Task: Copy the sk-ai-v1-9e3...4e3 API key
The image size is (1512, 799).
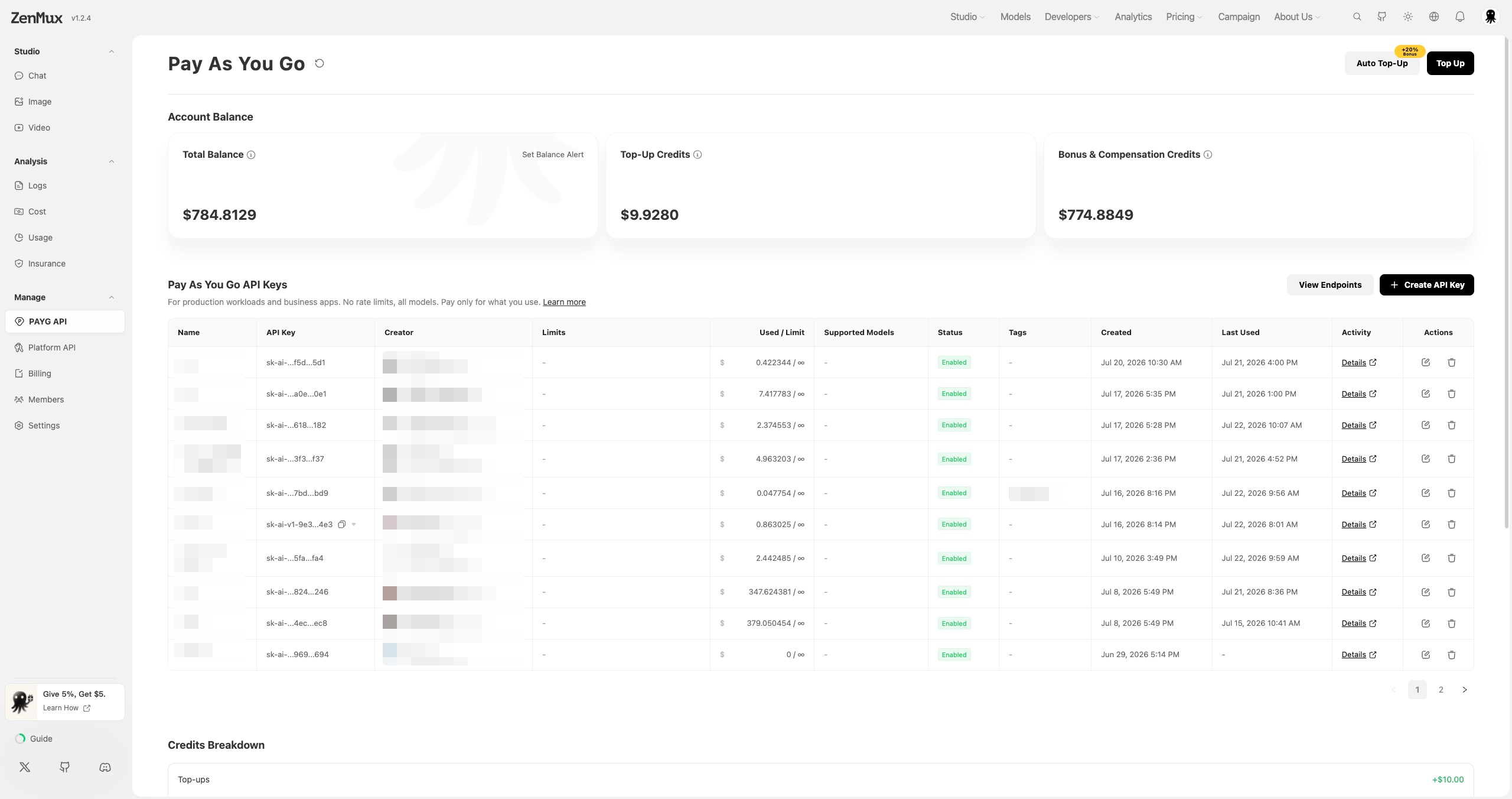Action: click(341, 524)
